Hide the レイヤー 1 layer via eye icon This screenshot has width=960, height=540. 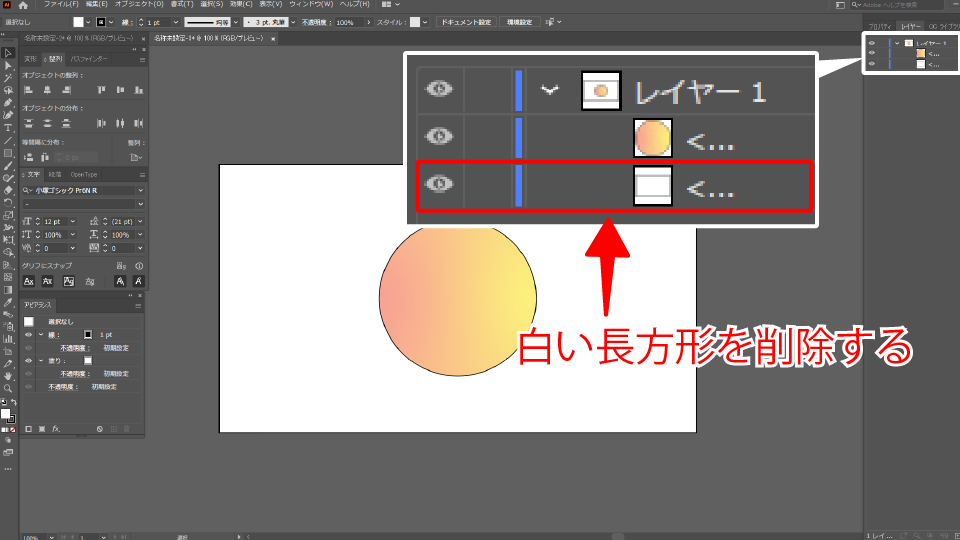(x=871, y=44)
